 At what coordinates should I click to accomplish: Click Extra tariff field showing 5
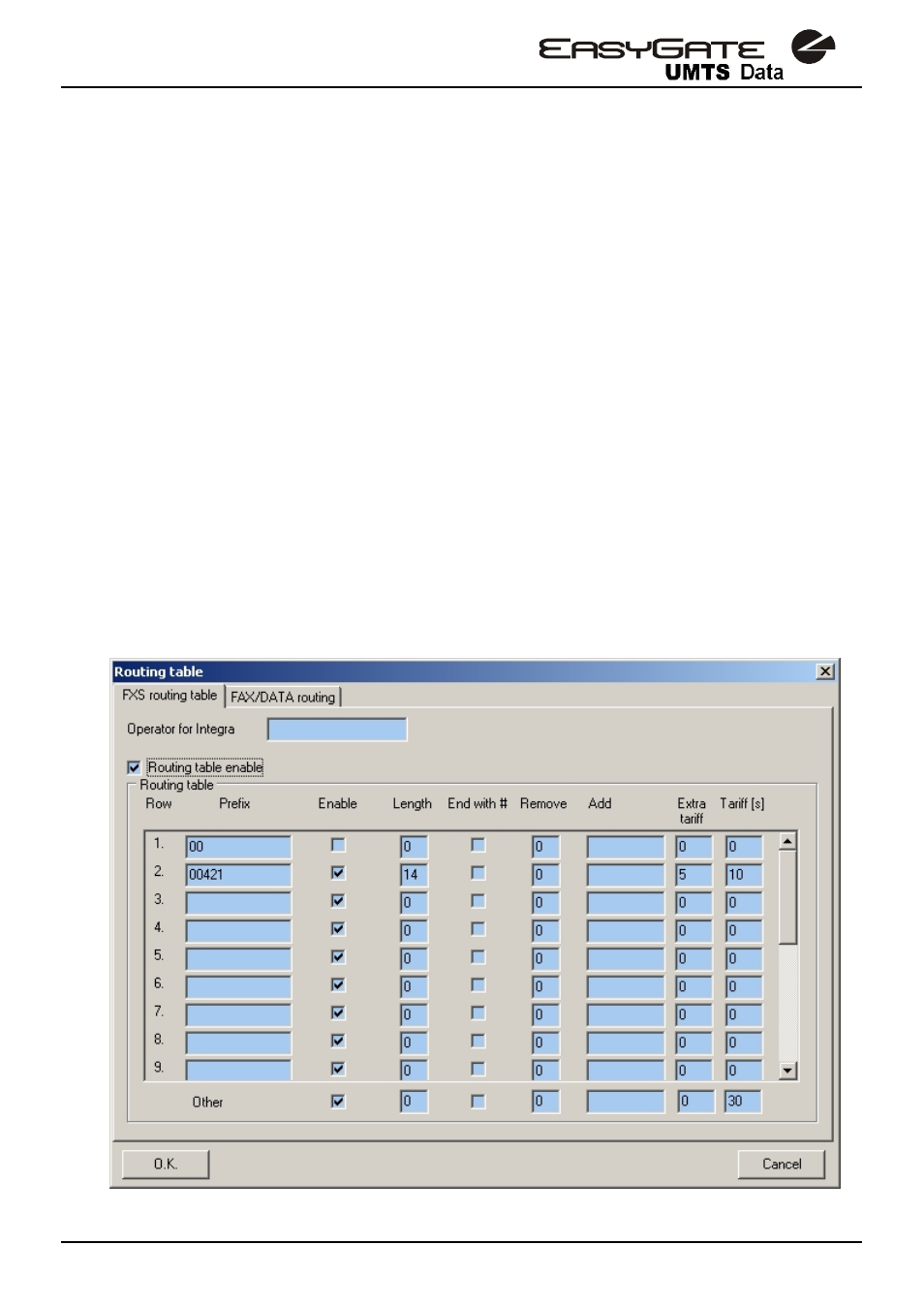(x=693, y=875)
